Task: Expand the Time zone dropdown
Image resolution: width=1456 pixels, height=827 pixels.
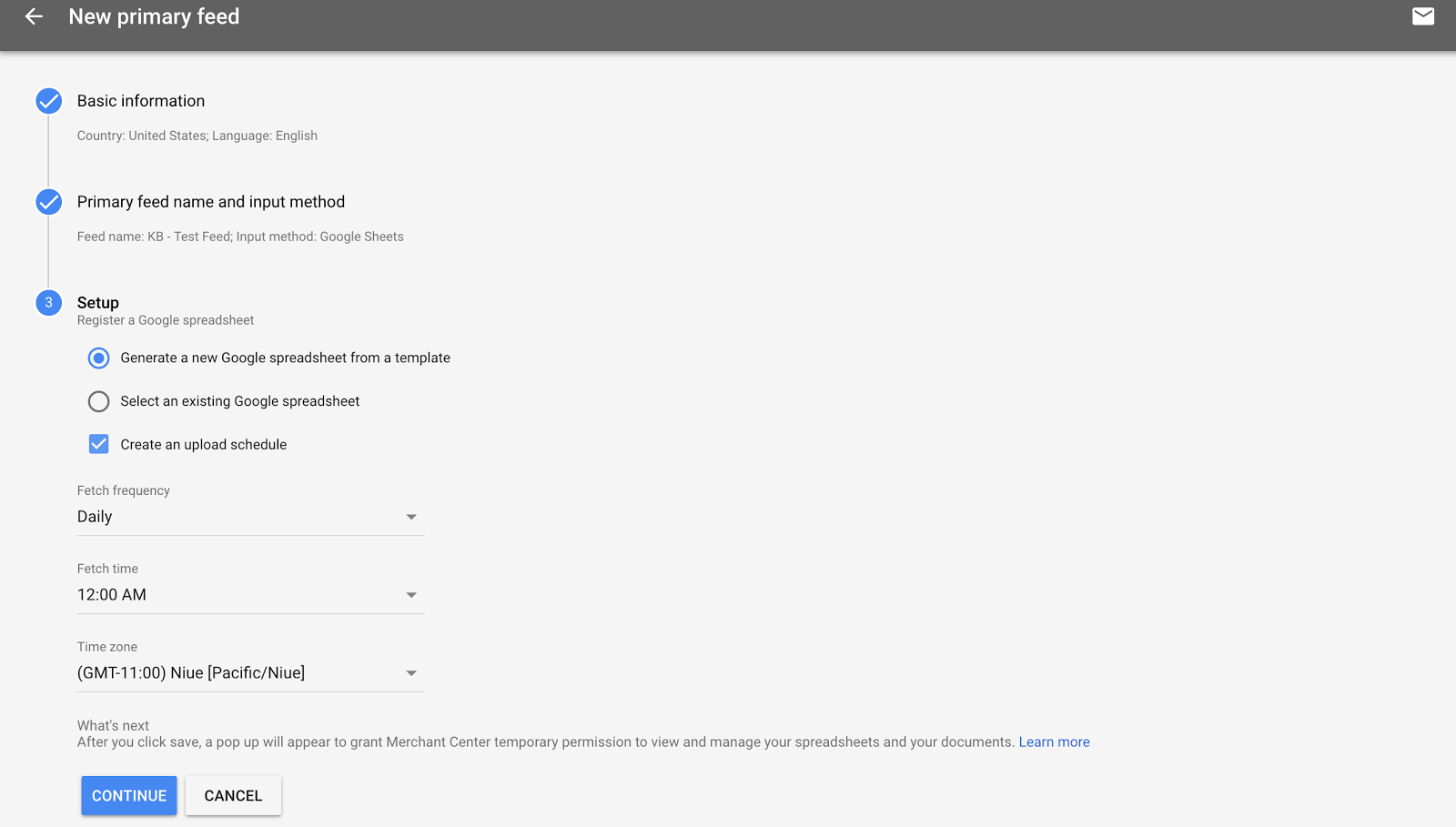Action: [x=411, y=673]
